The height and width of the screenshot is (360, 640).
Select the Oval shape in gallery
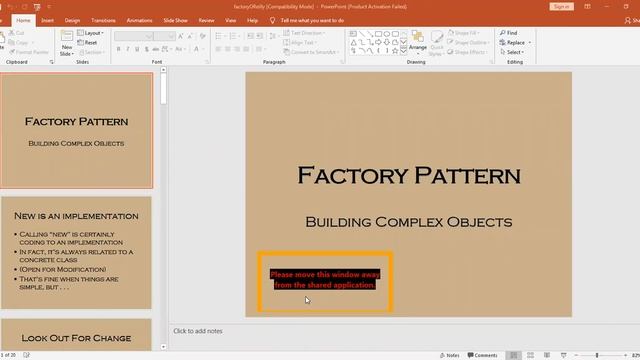(387, 34)
